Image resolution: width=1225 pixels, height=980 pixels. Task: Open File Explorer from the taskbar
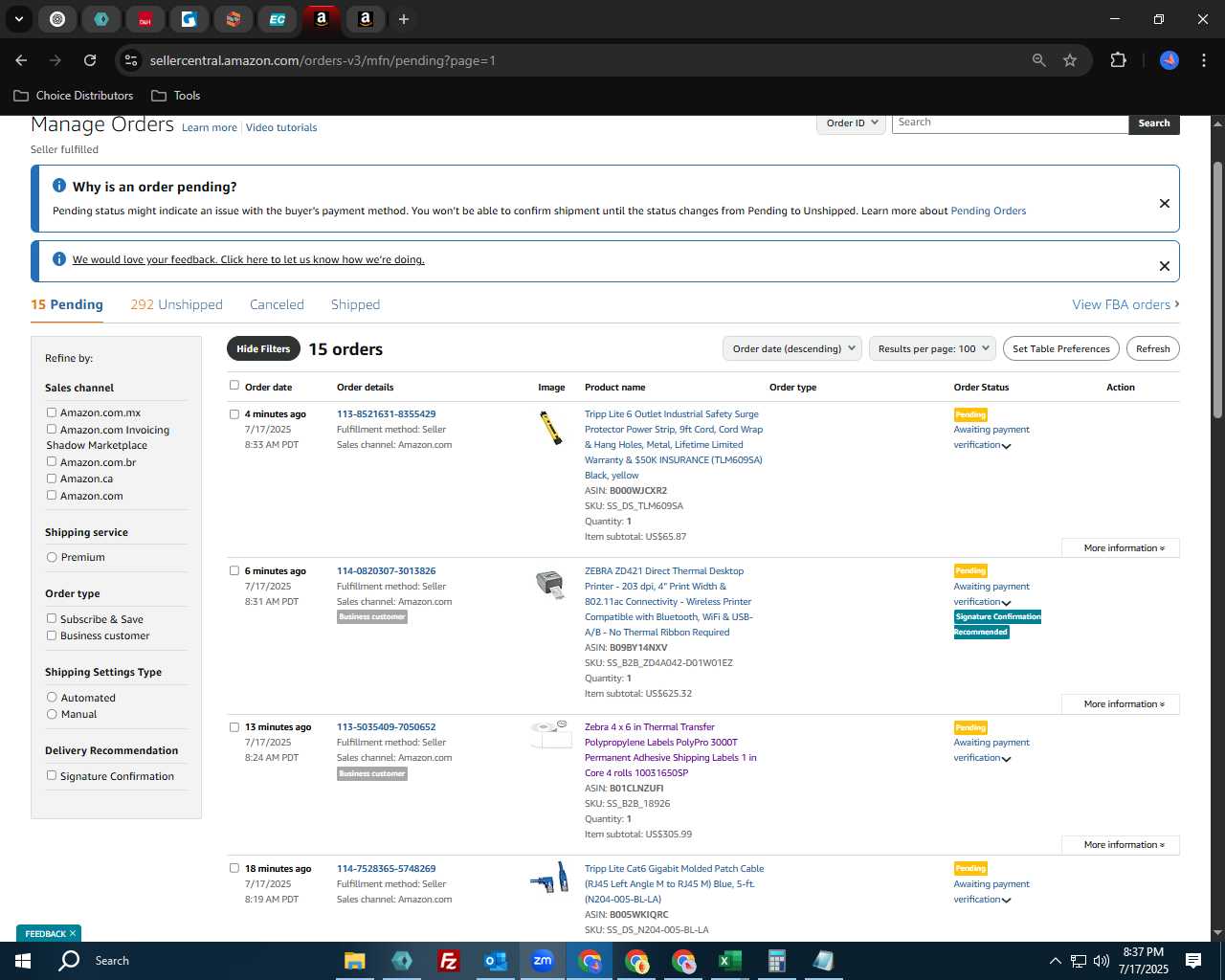[x=355, y=961]
